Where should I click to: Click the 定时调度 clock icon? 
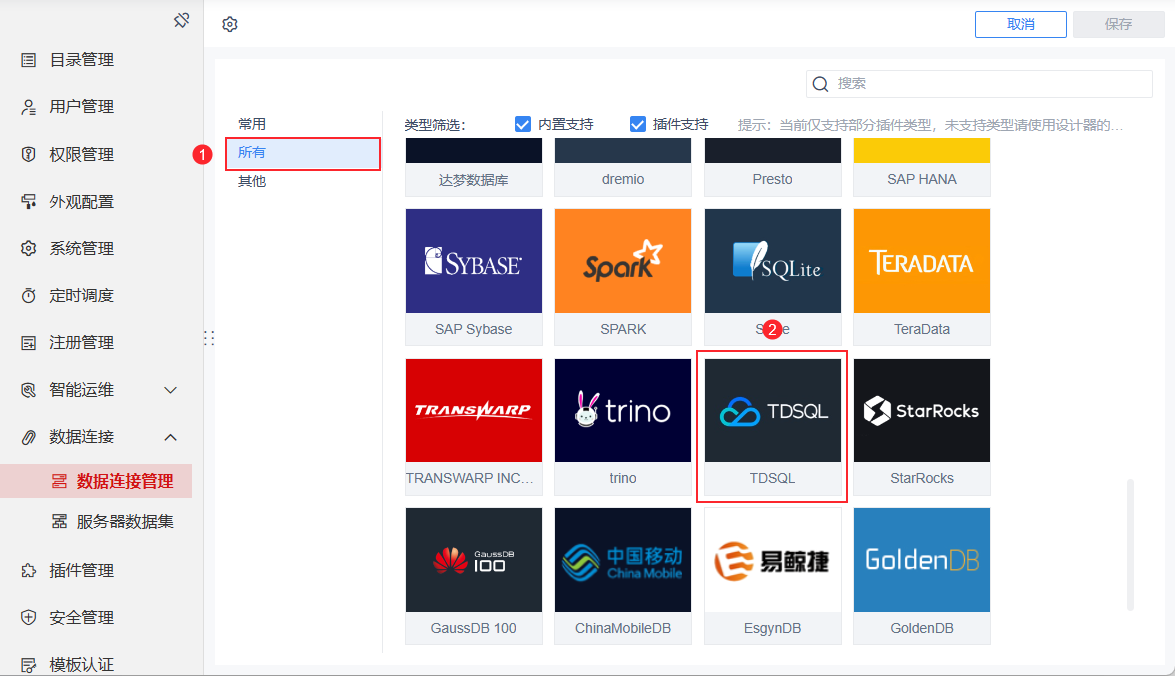pyautogui.click(x=28, y=295)
